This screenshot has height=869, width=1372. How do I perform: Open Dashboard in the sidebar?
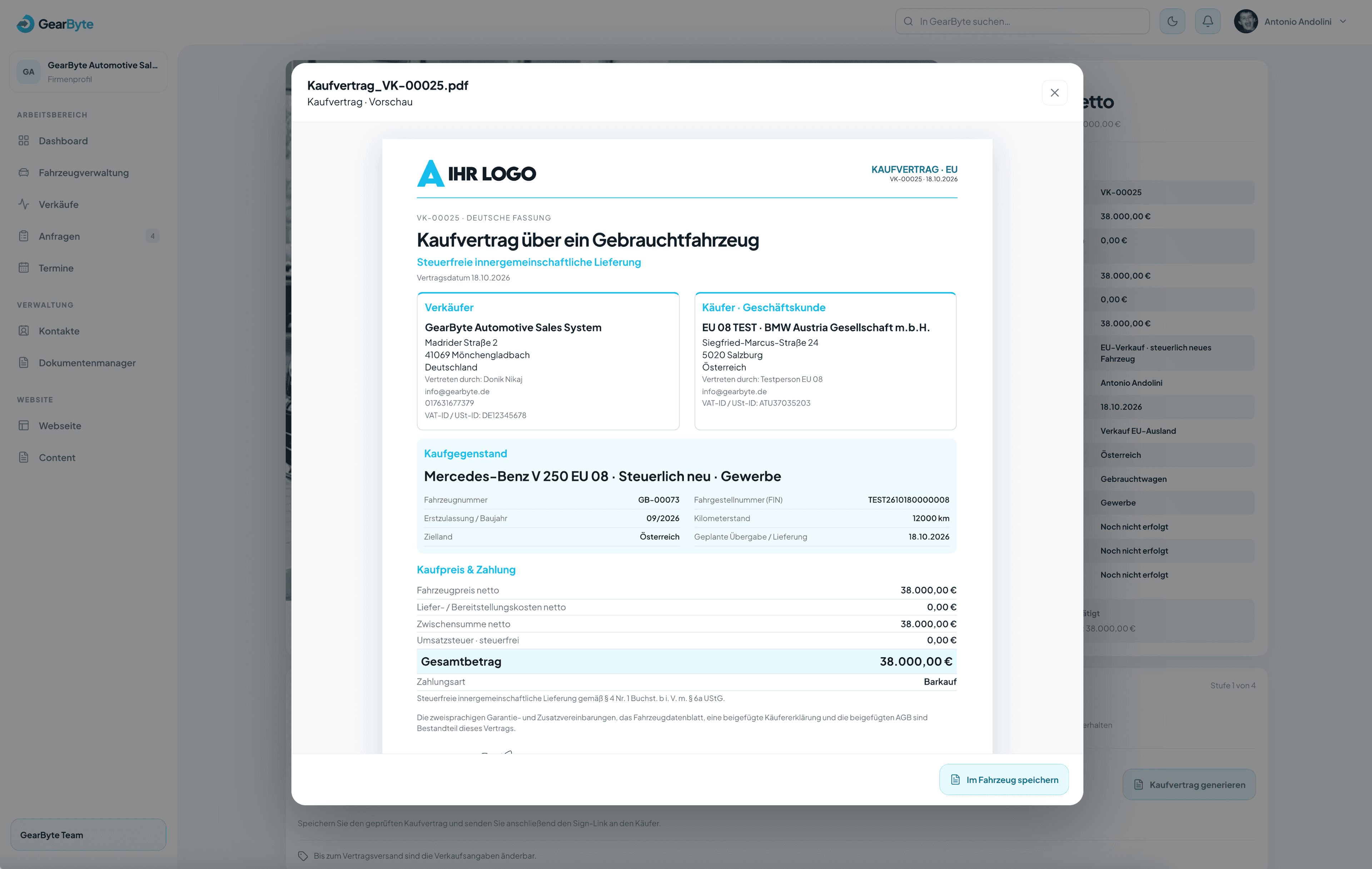click(88, 141)
